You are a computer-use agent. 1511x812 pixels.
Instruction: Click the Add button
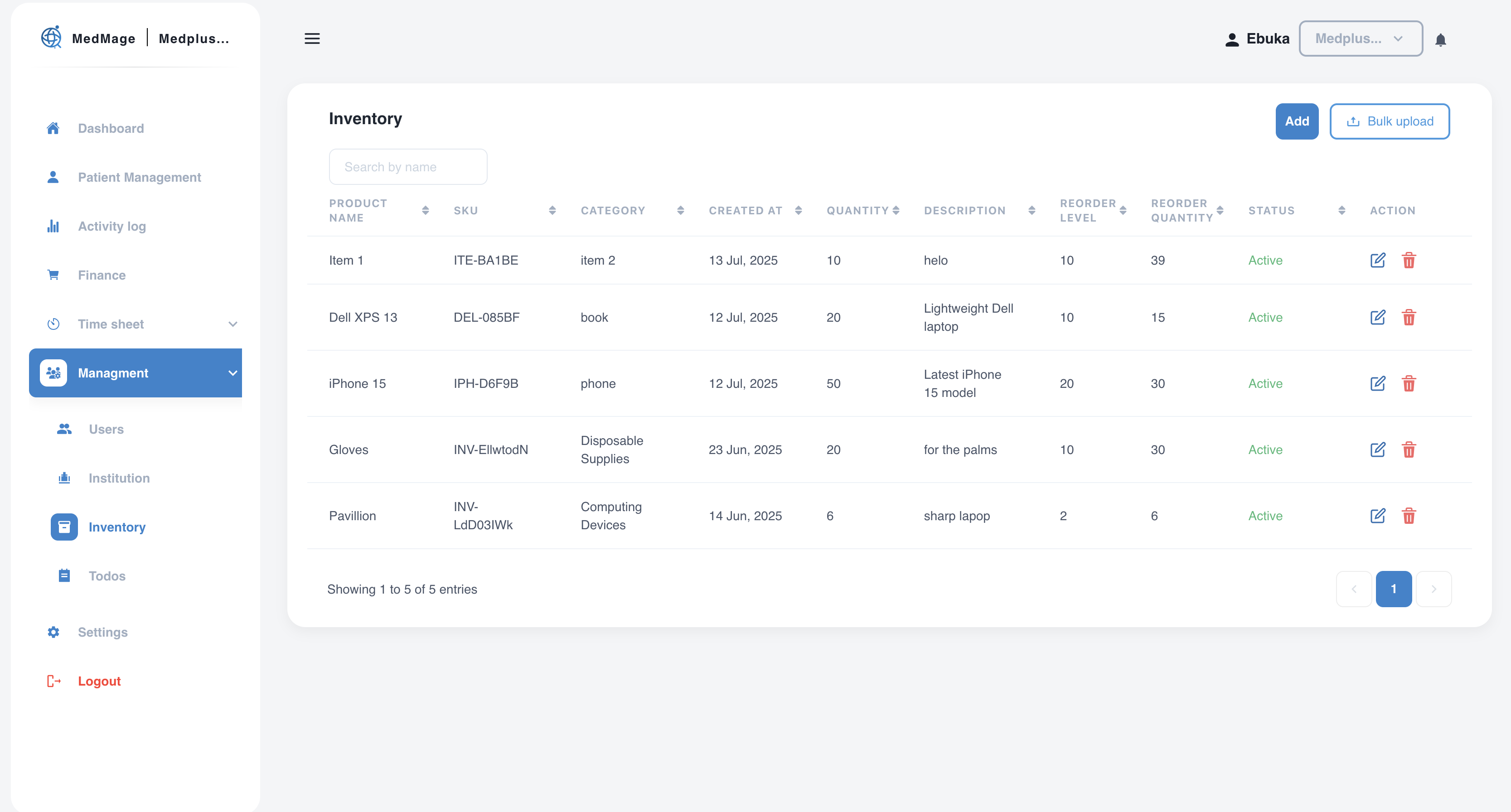point(1296,121)
